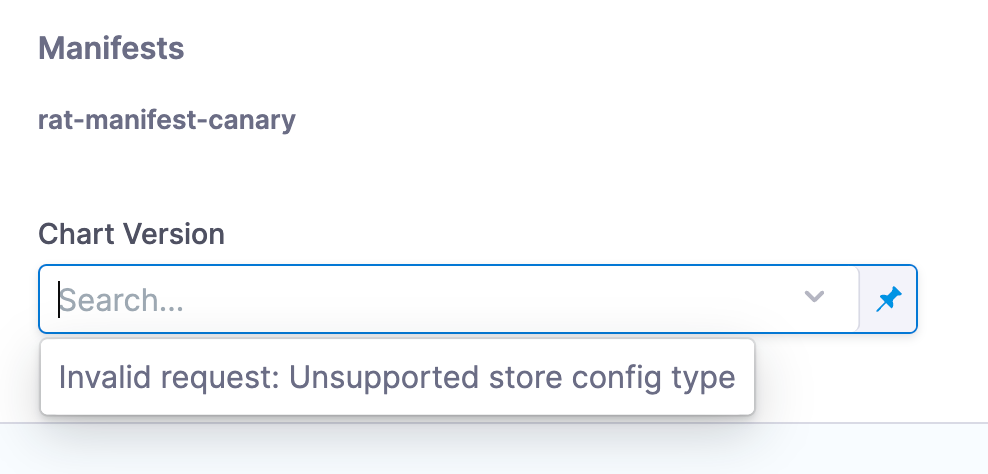Image resolution: width=988 pixels, height=474 pixels.
Task: Select the "Unsupported store config type" message
Action: pyautogui.click(x=397, y=377)
